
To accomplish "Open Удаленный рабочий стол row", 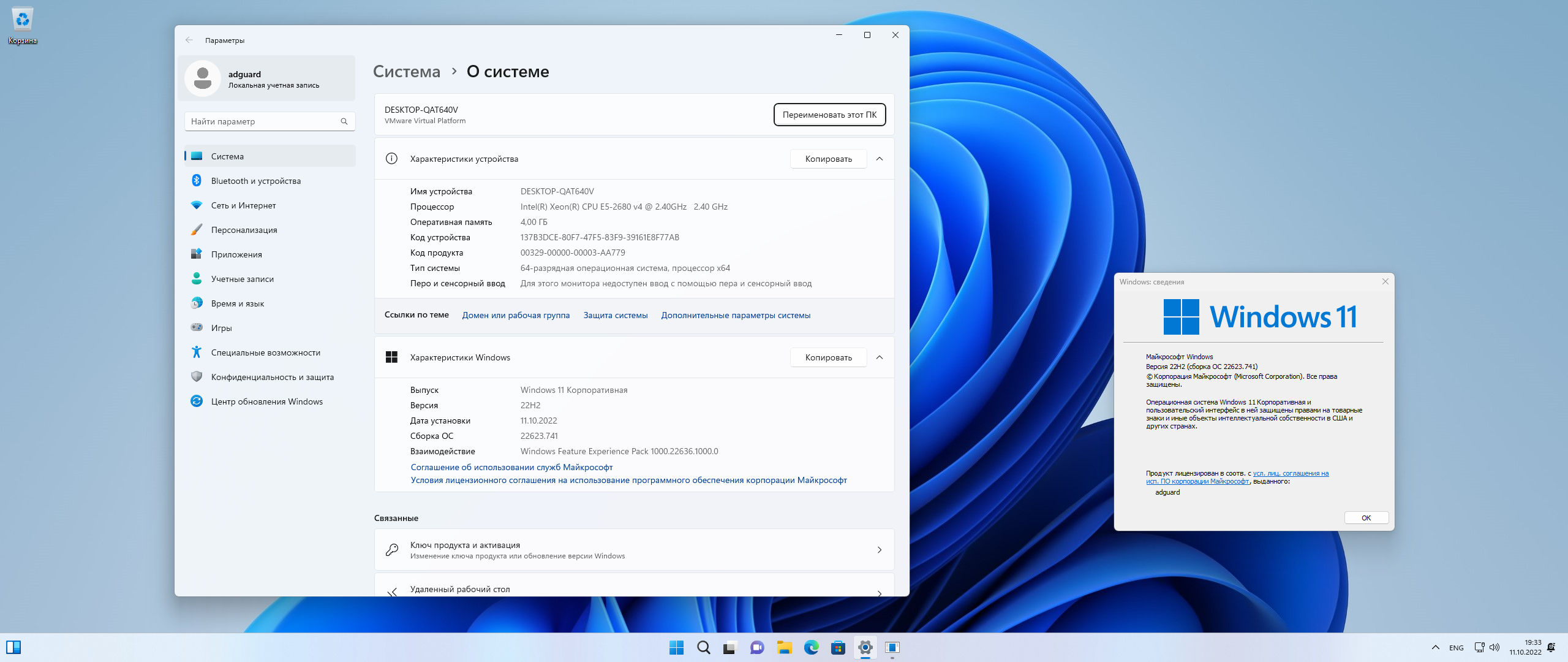I will [x=634, y=585].
